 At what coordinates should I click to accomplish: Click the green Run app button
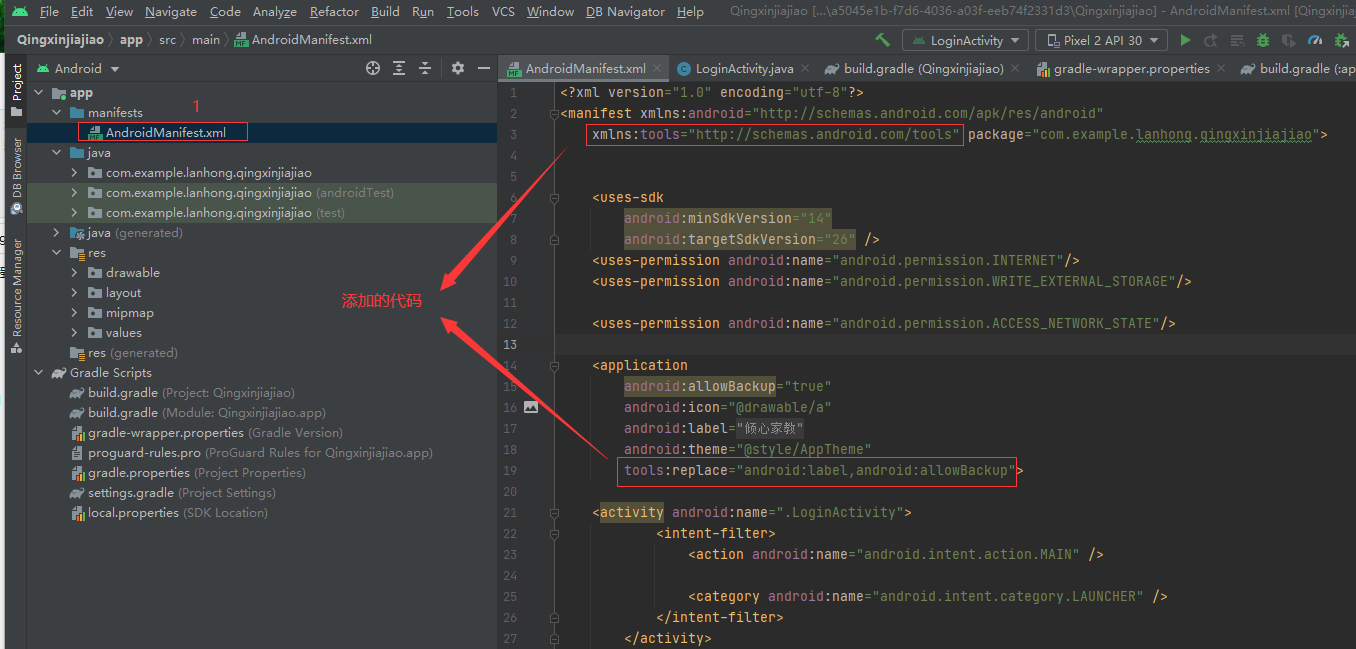(1185, 41)
